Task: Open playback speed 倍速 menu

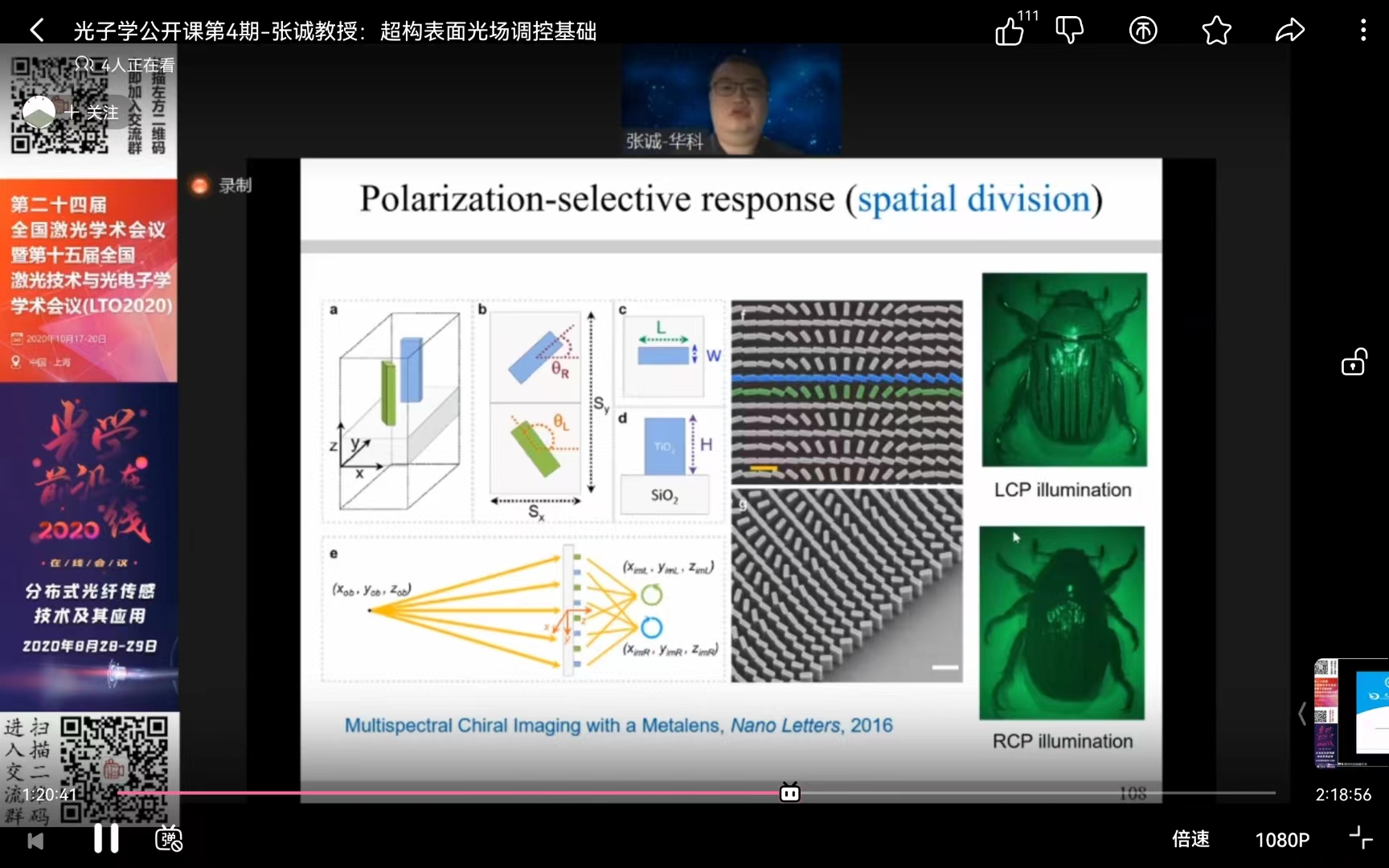Action: [1190, 839]
